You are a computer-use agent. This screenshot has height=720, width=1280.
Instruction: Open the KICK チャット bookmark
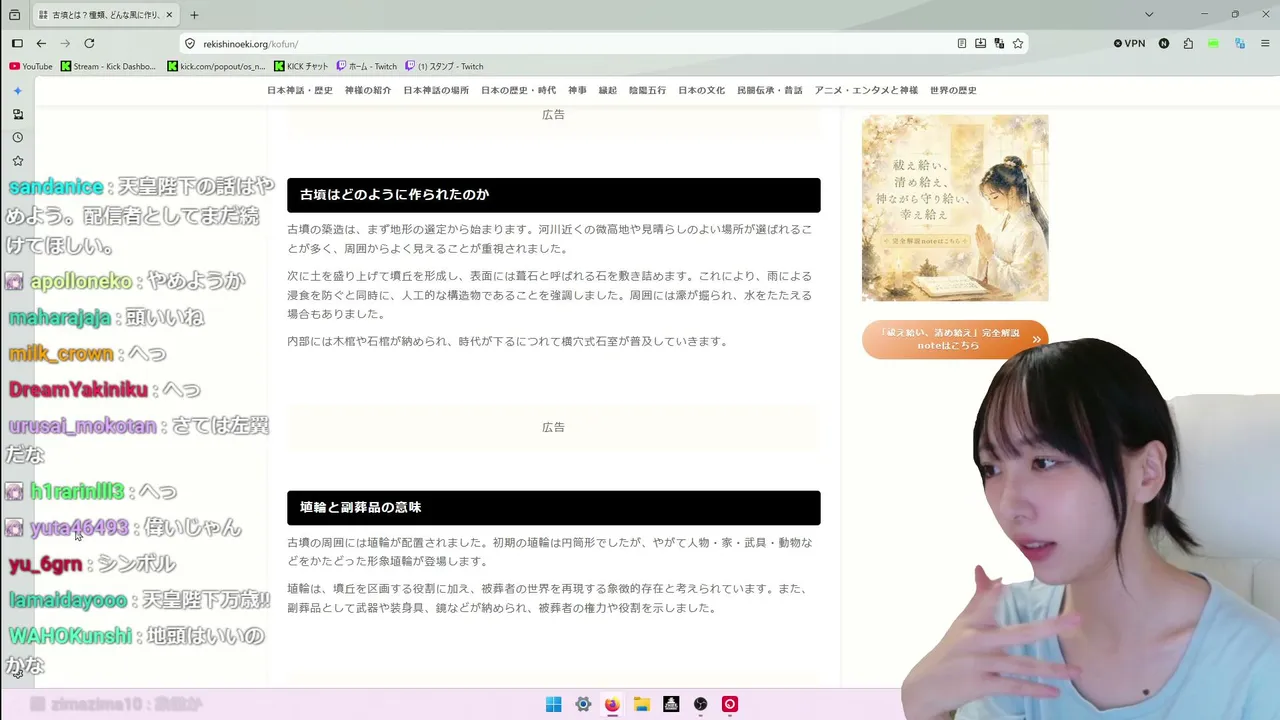(x=301, y=67)
